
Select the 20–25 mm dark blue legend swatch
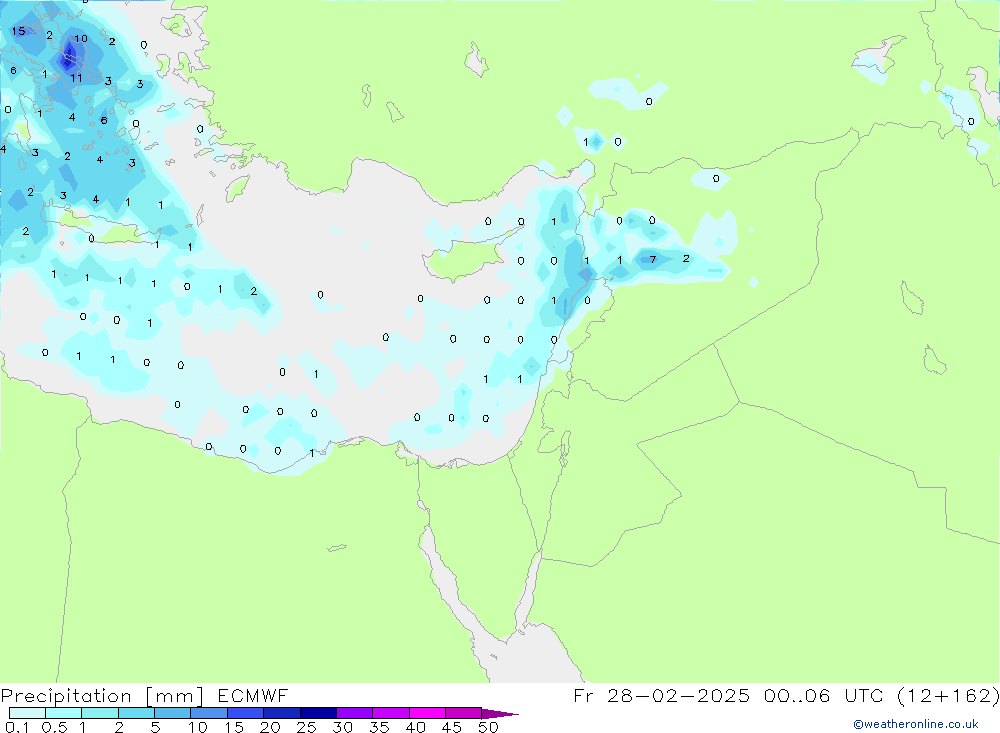pos(281,713)
